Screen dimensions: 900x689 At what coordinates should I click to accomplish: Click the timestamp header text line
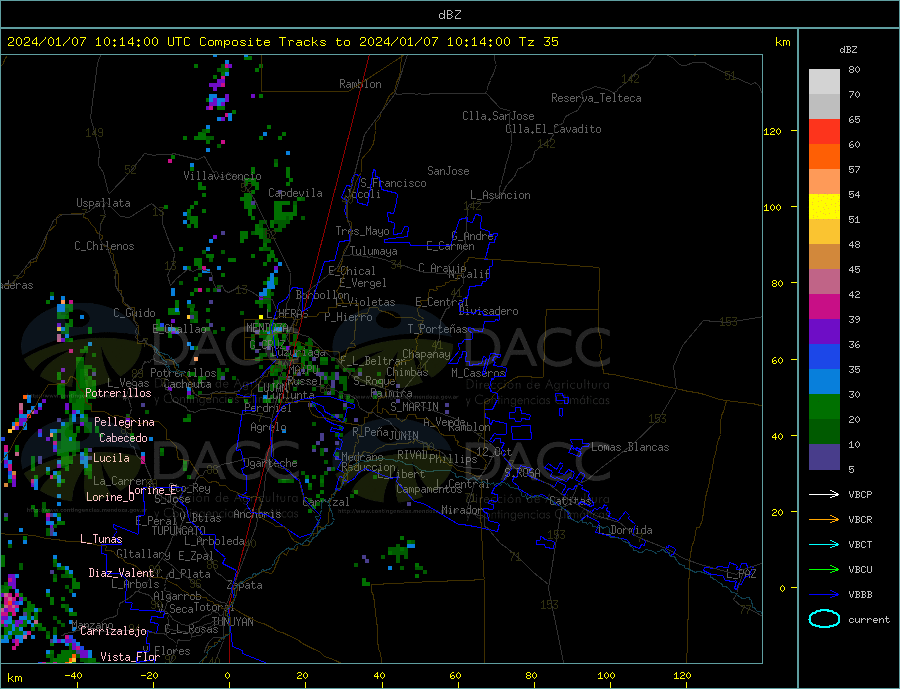pos(282,42)
